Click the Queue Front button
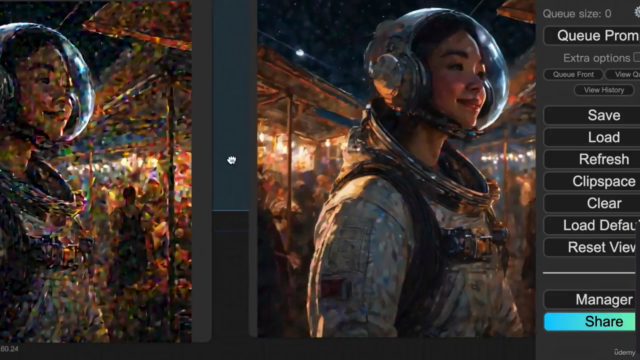 (573, 74)
